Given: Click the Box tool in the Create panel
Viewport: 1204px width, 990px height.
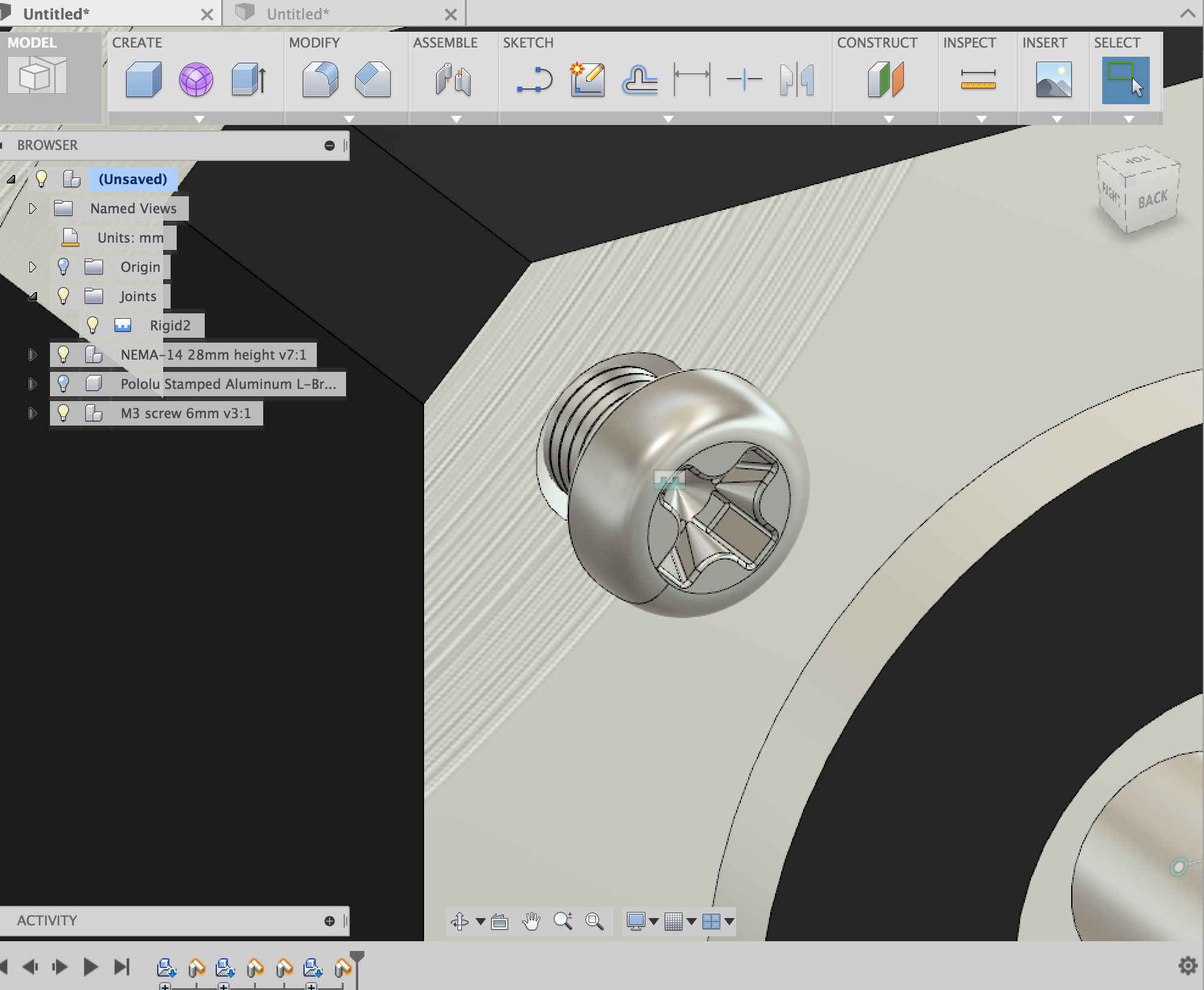Looking at the screenshot, I should 143,79.
